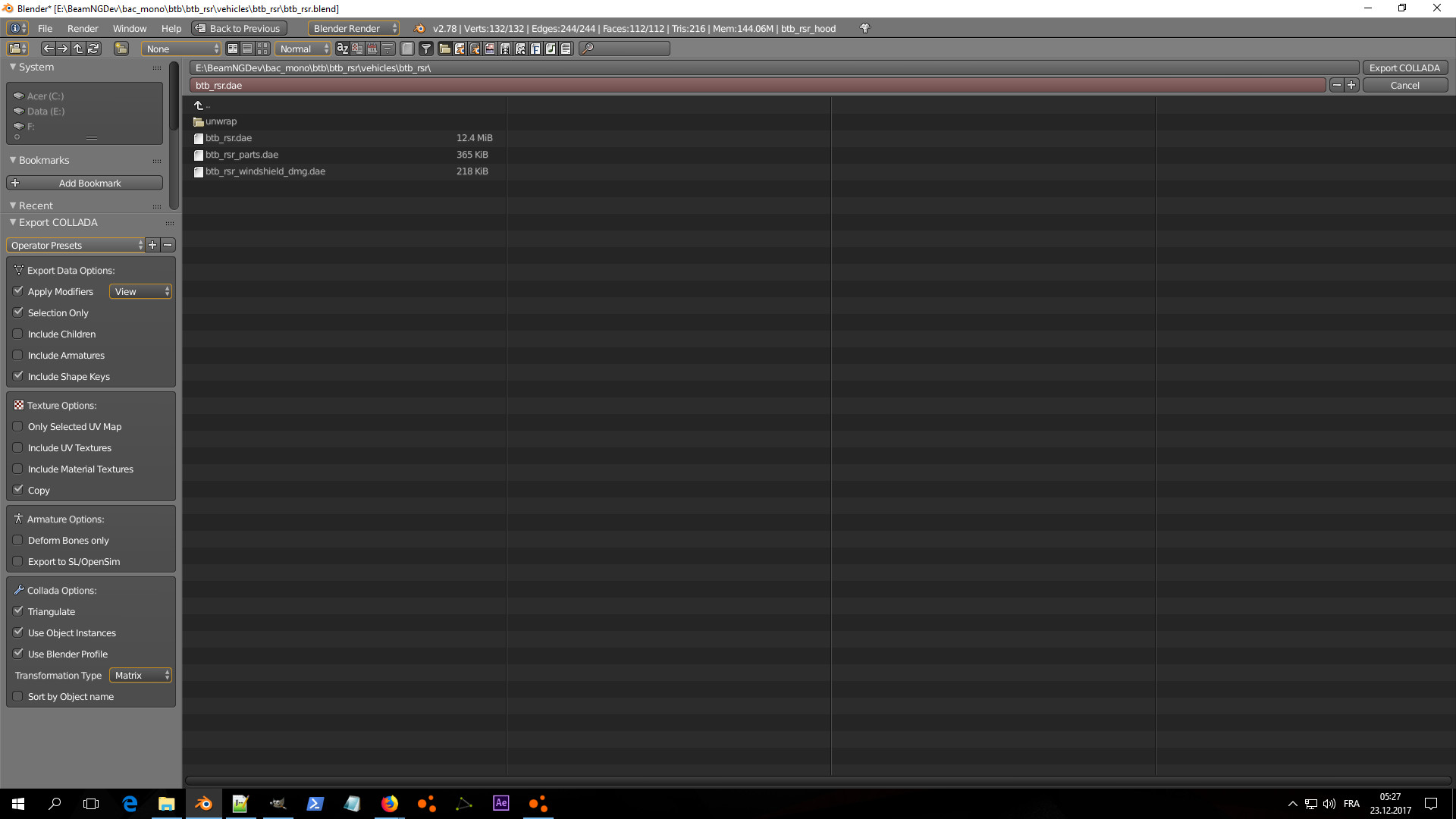This screenshot has height=819, width=1456.
Task: Open the File Browser editor type selector
Action: tap(17, 49)
